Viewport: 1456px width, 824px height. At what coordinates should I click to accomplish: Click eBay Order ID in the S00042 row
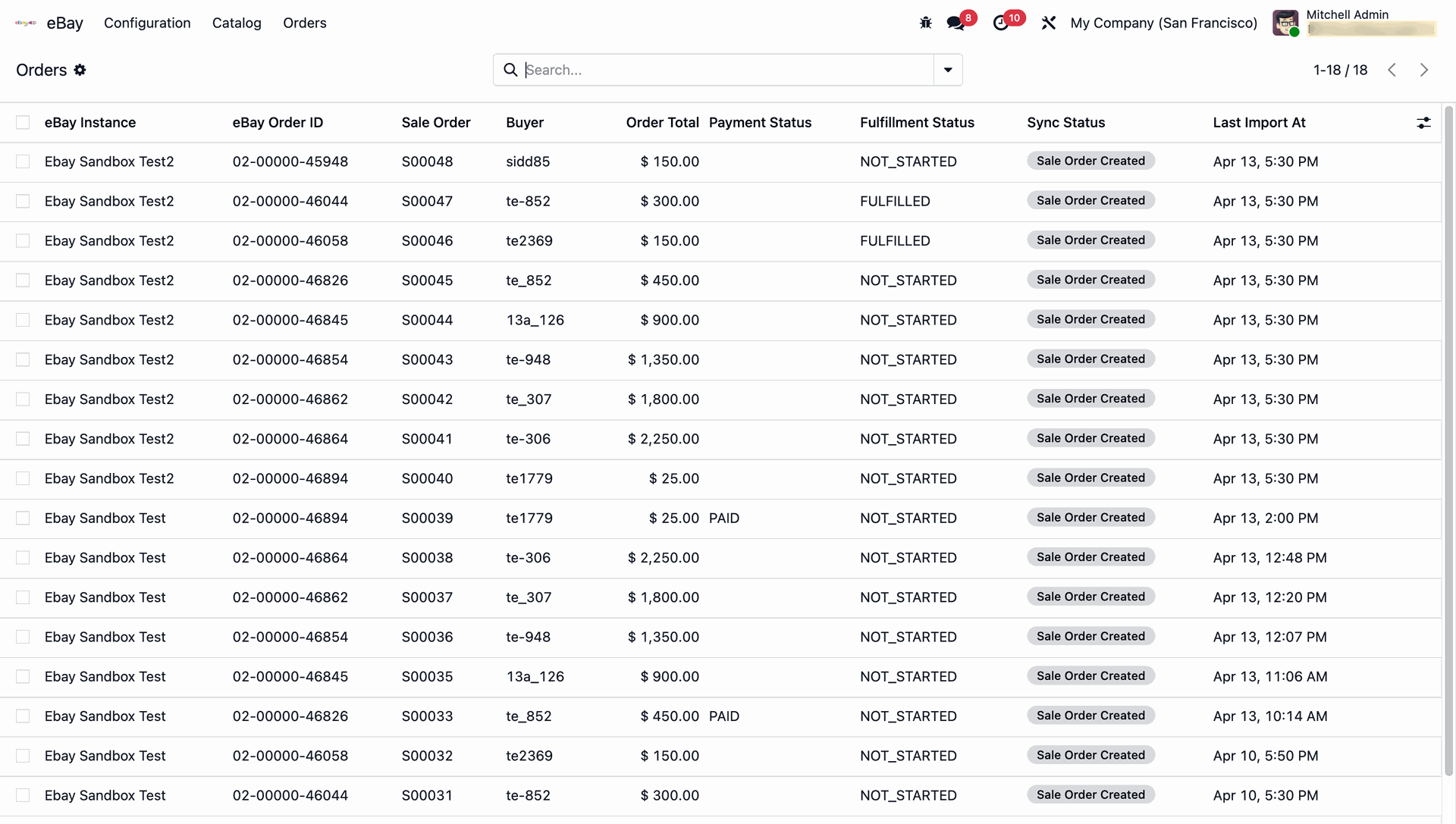click(x=290, y=399)
